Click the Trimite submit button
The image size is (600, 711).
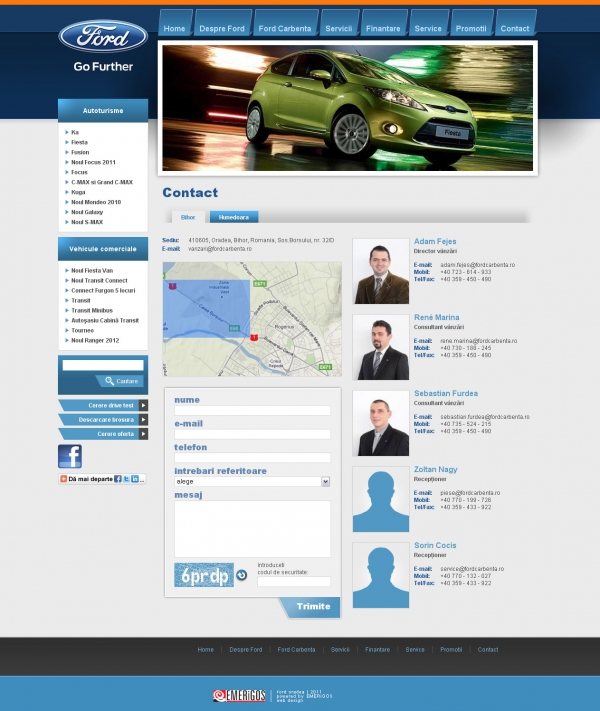[x=311, y=607]
